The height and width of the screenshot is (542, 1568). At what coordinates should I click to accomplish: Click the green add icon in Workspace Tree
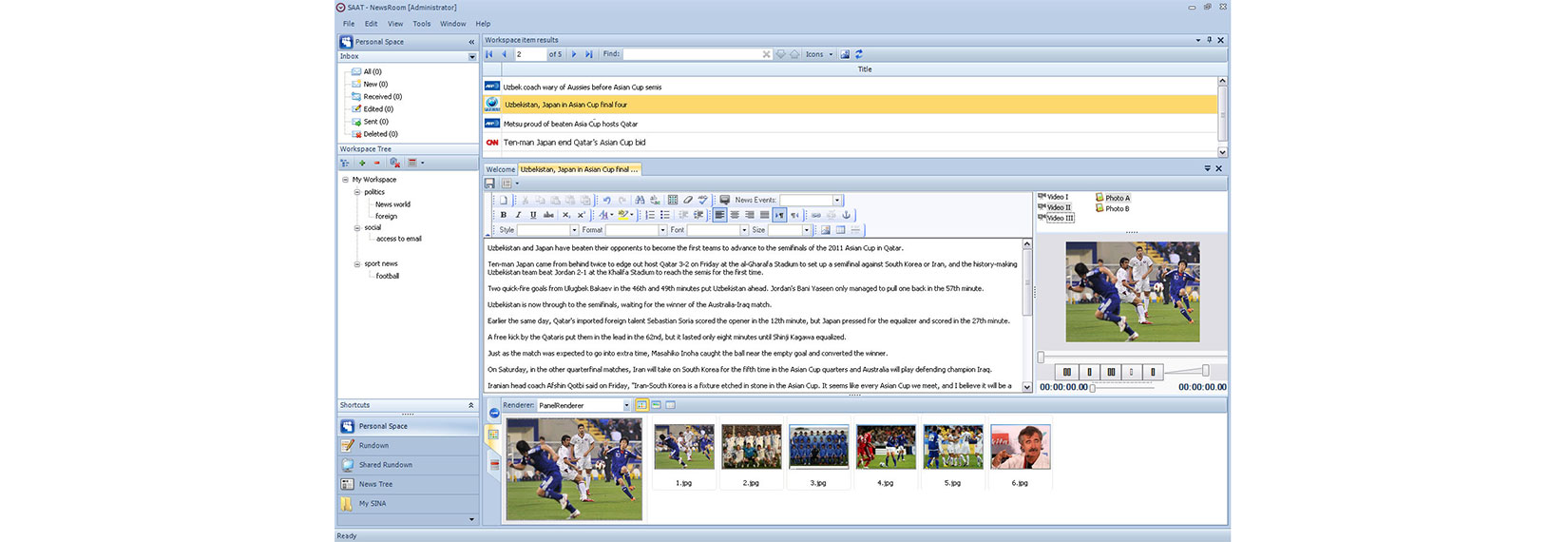pos(362,163)
